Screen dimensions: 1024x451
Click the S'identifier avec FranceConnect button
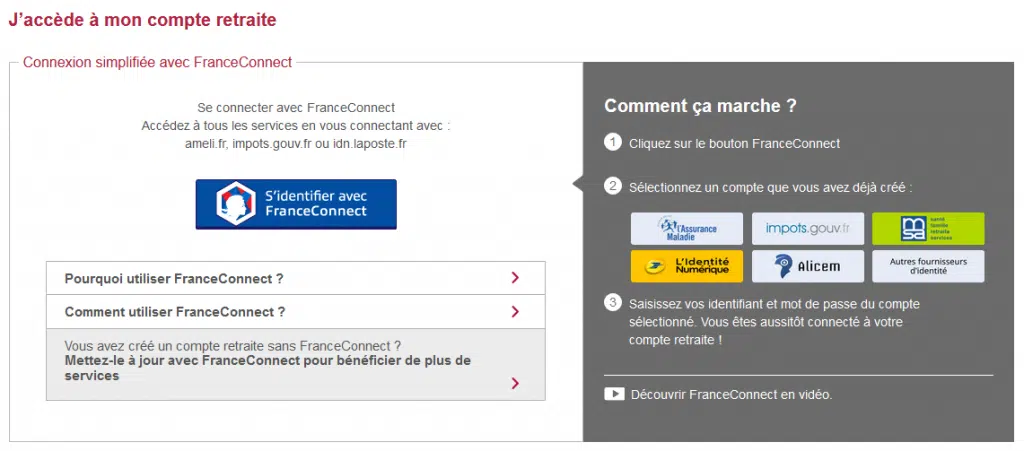click(x=296, y=204)
